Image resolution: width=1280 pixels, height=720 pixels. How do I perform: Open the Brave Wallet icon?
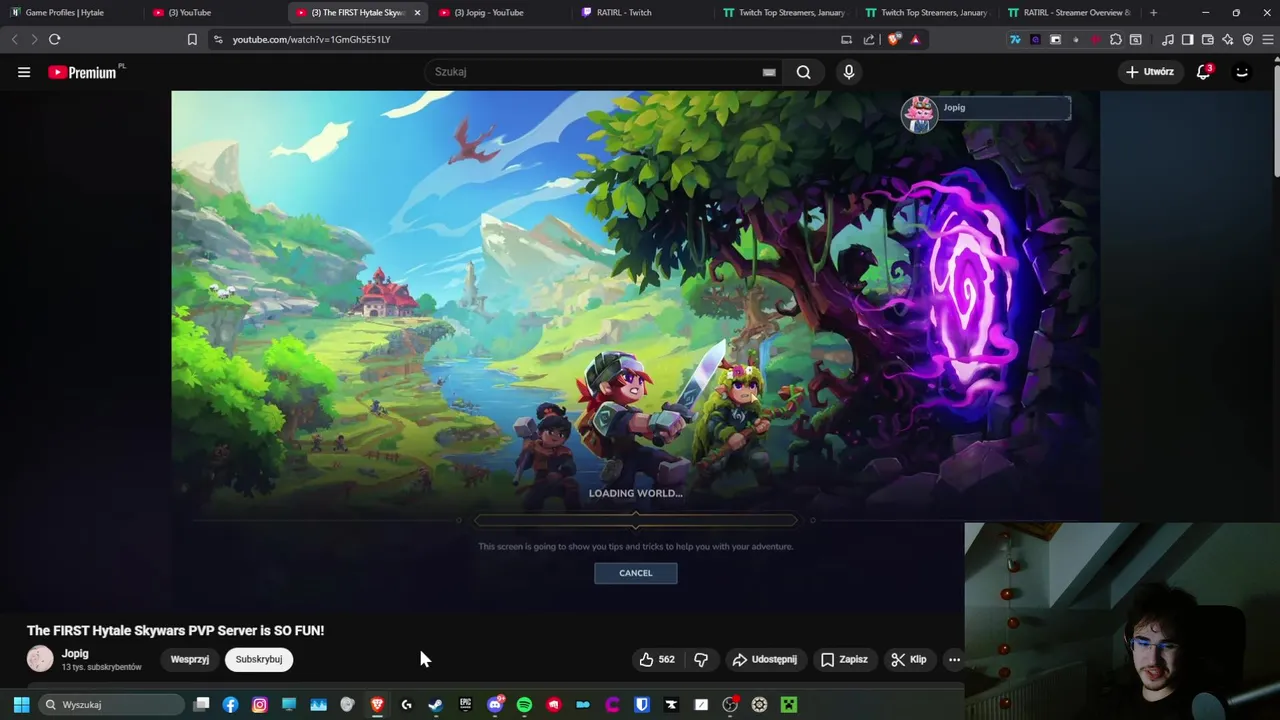coord(1208,39)
